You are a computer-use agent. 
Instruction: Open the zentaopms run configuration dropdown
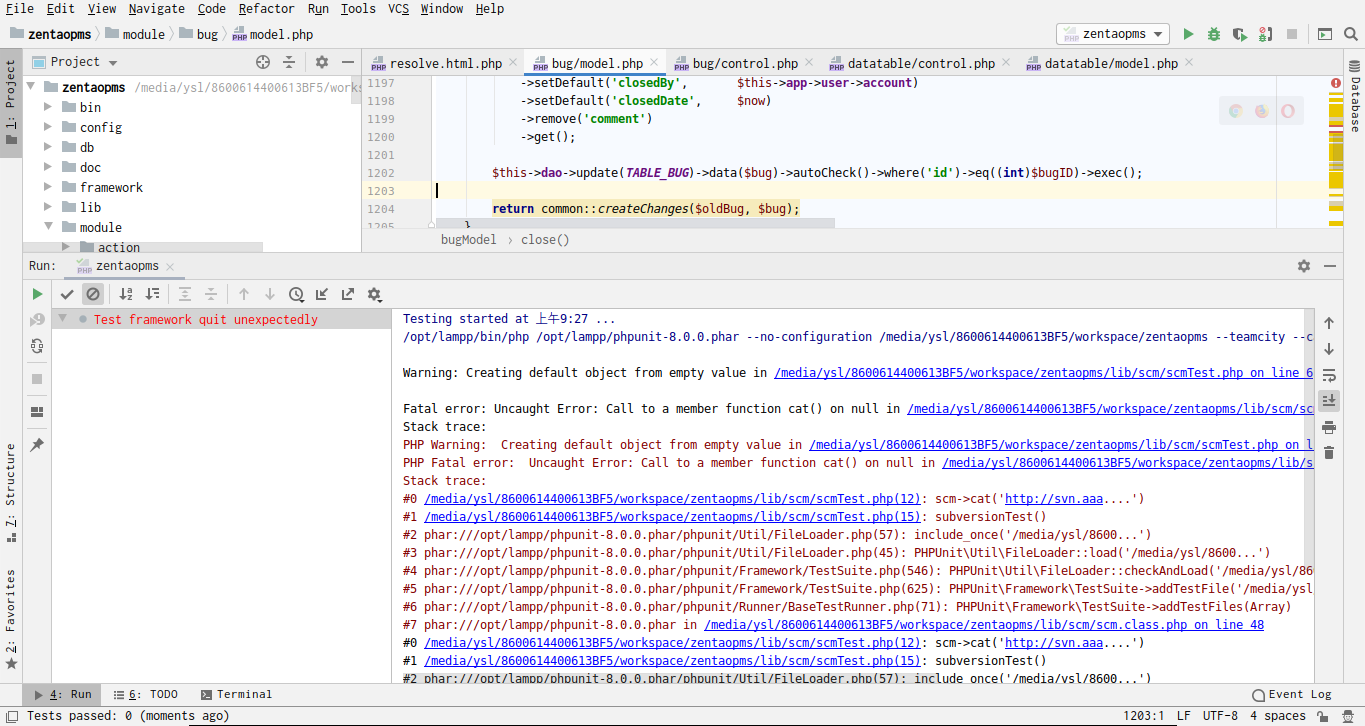[x=1113, y=34]
